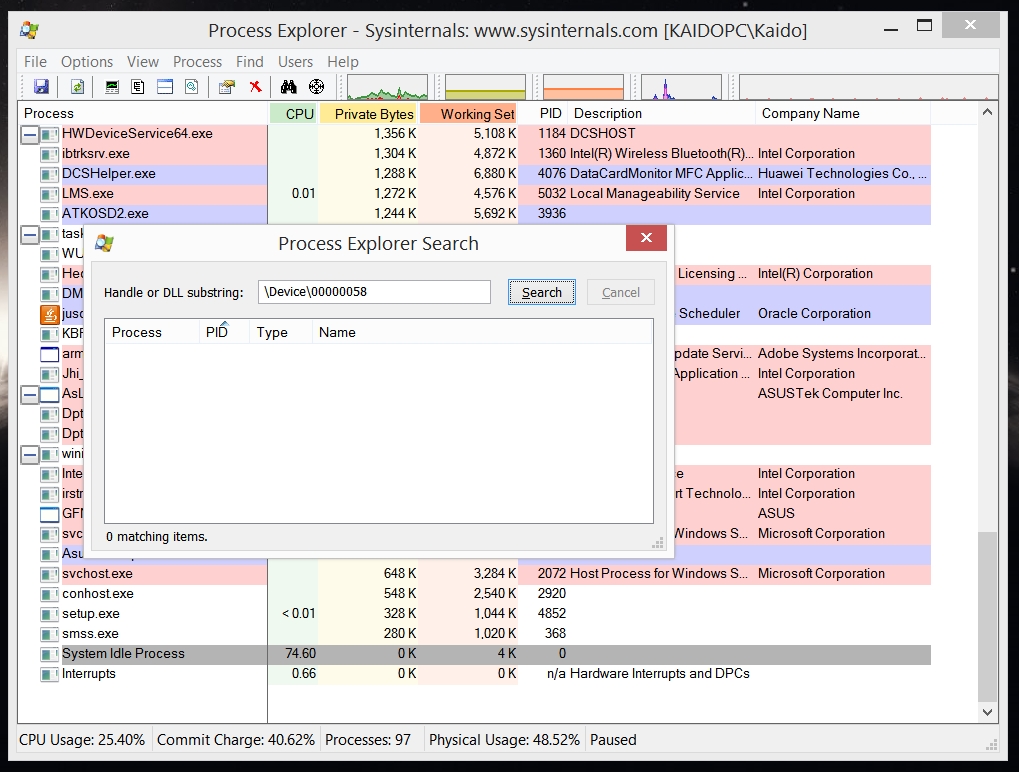Click the Search dialog title icon
The height and width of the screenshot is (772, 1019).
tap(105, 244)
